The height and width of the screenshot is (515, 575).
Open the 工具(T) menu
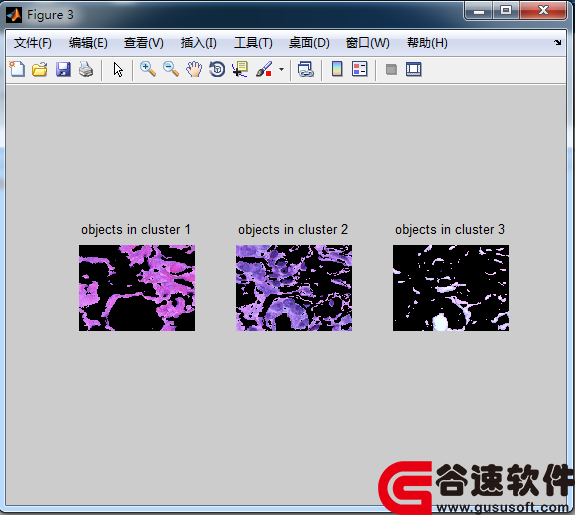point(253,43)
